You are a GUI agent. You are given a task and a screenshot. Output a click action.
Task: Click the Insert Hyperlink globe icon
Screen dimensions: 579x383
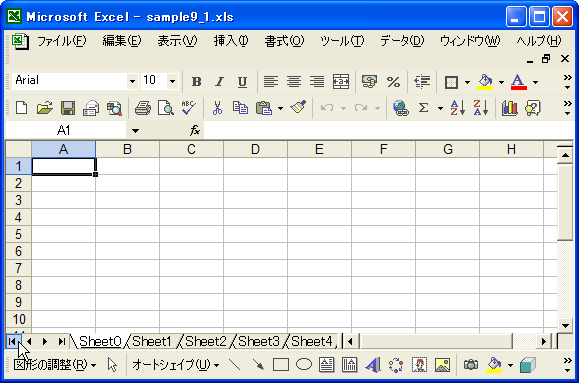[x=401, y=108]
